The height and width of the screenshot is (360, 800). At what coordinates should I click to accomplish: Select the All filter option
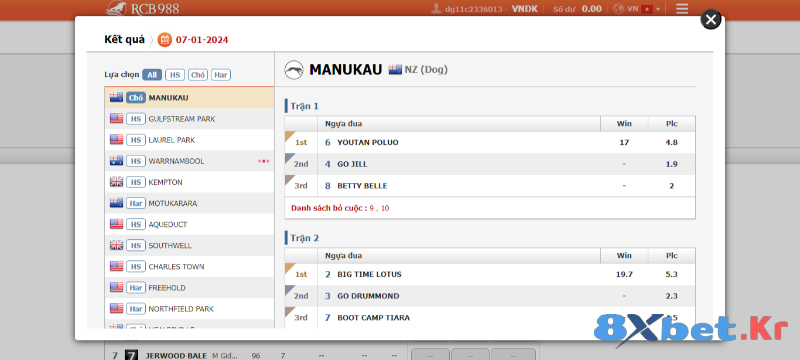coord(152,75)
